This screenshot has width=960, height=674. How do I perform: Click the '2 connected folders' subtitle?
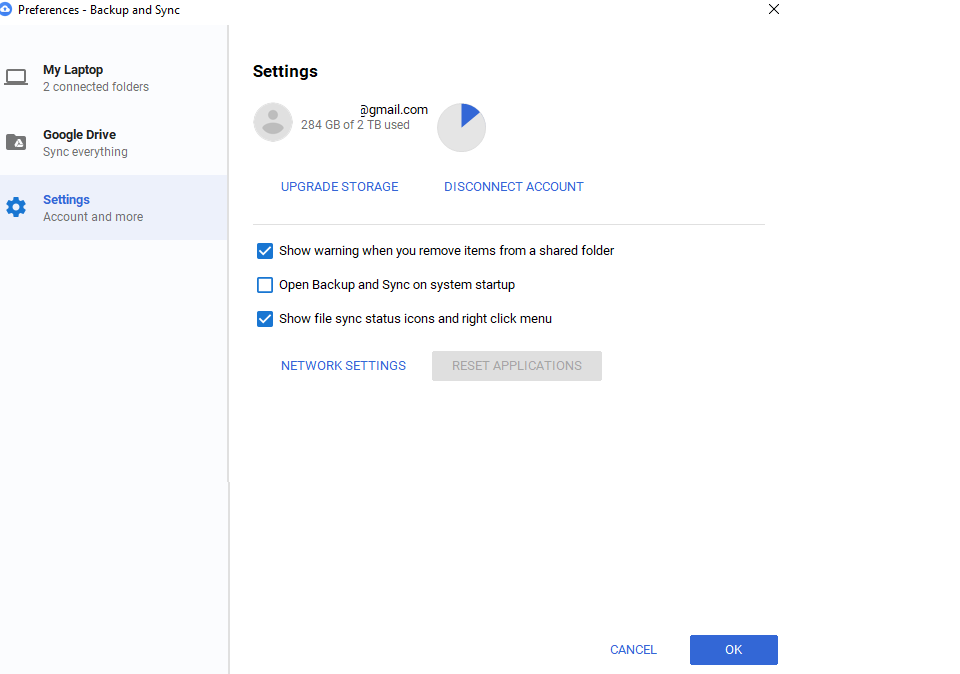coord(96,87)
